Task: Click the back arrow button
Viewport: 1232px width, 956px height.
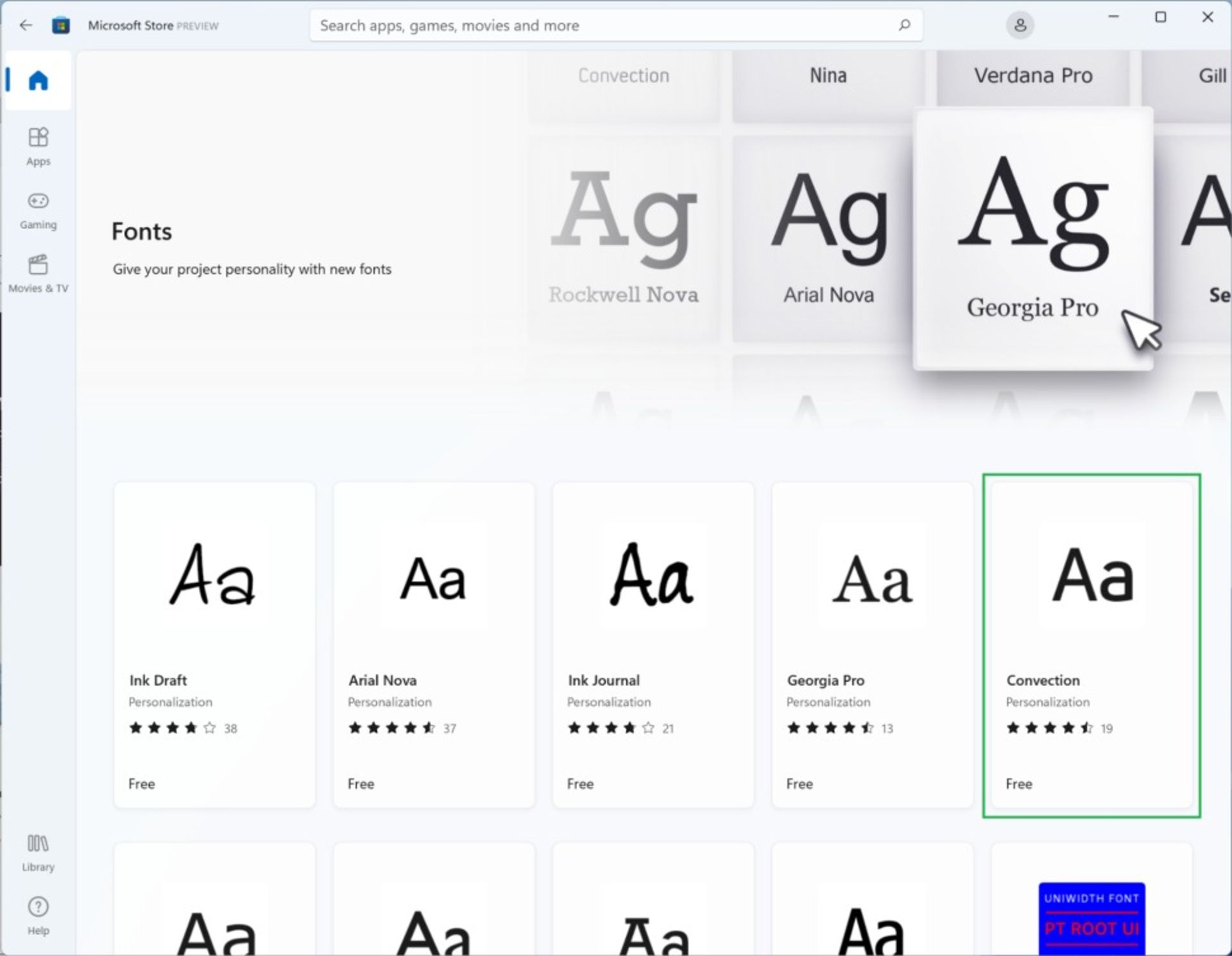Action: click(x=26, y=25)
